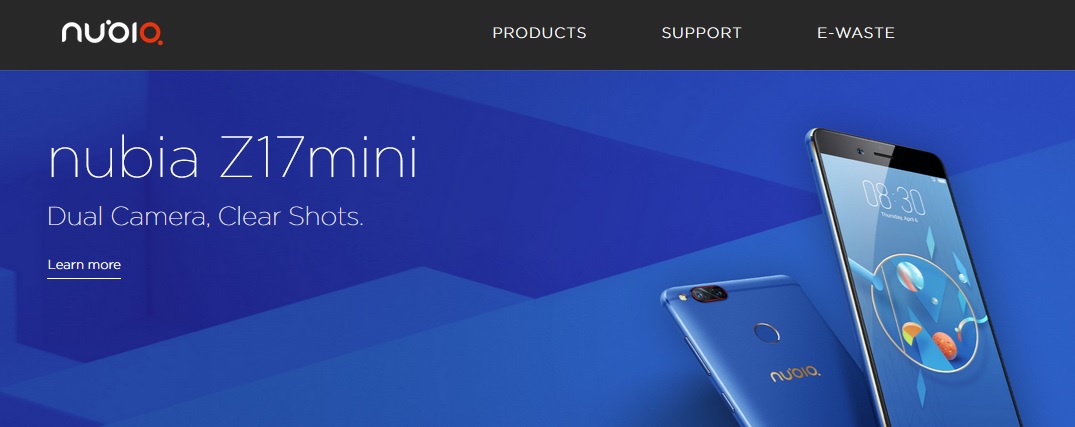The width and height of the screenshot is (1075, 427).
Task: Click the 08:30 clock on phone screen
Action: tap(893, 197)
